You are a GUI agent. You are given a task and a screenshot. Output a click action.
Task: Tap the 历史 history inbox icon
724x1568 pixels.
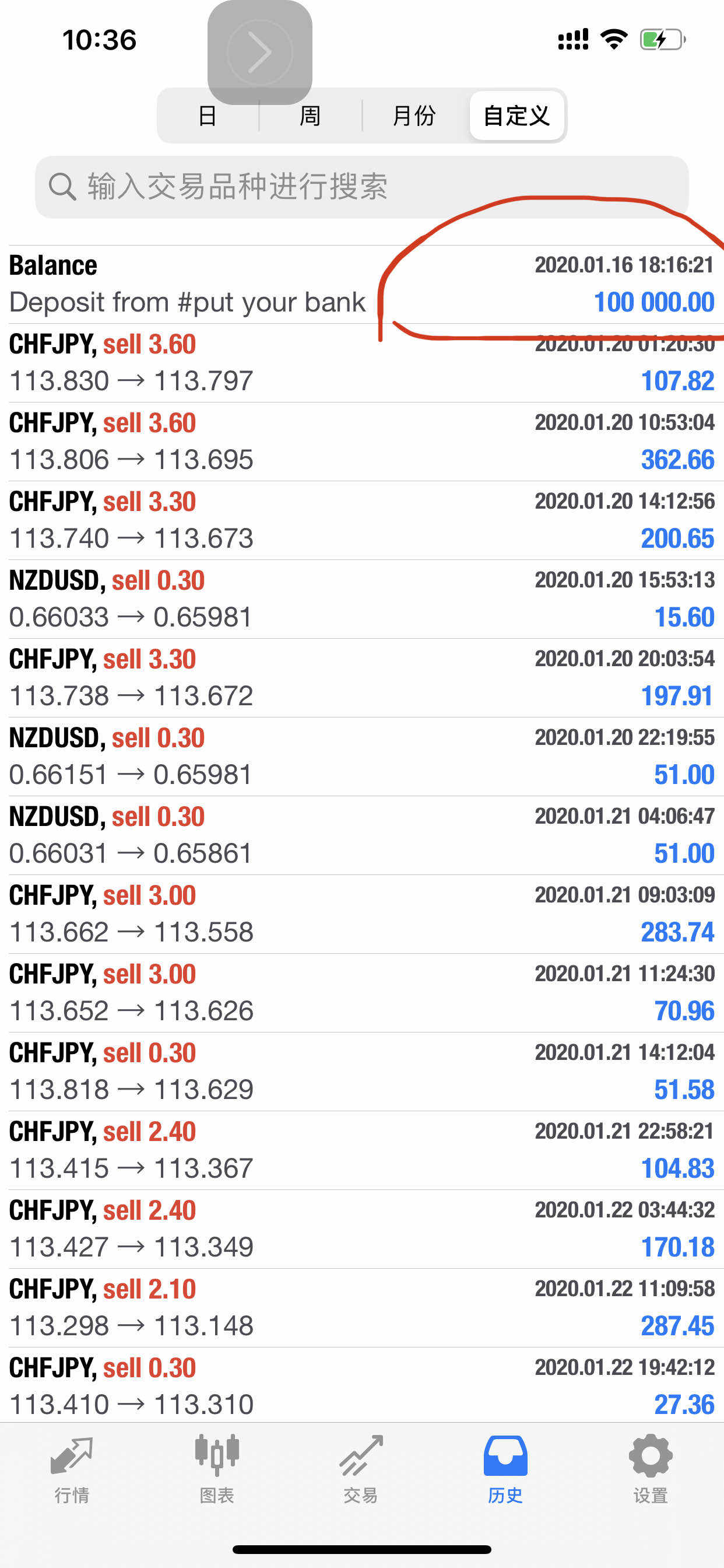(x=505, y=1457)
